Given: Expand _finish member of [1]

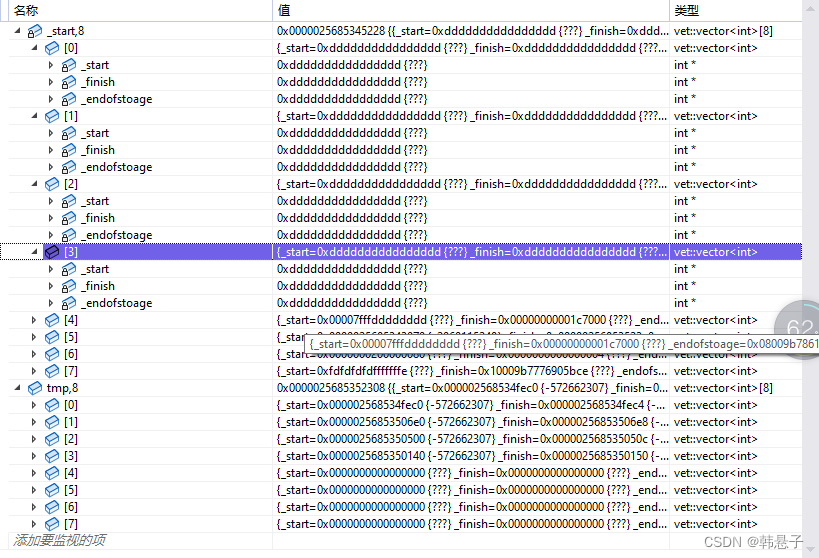Looking at the screenshot, I should (51, 150).
